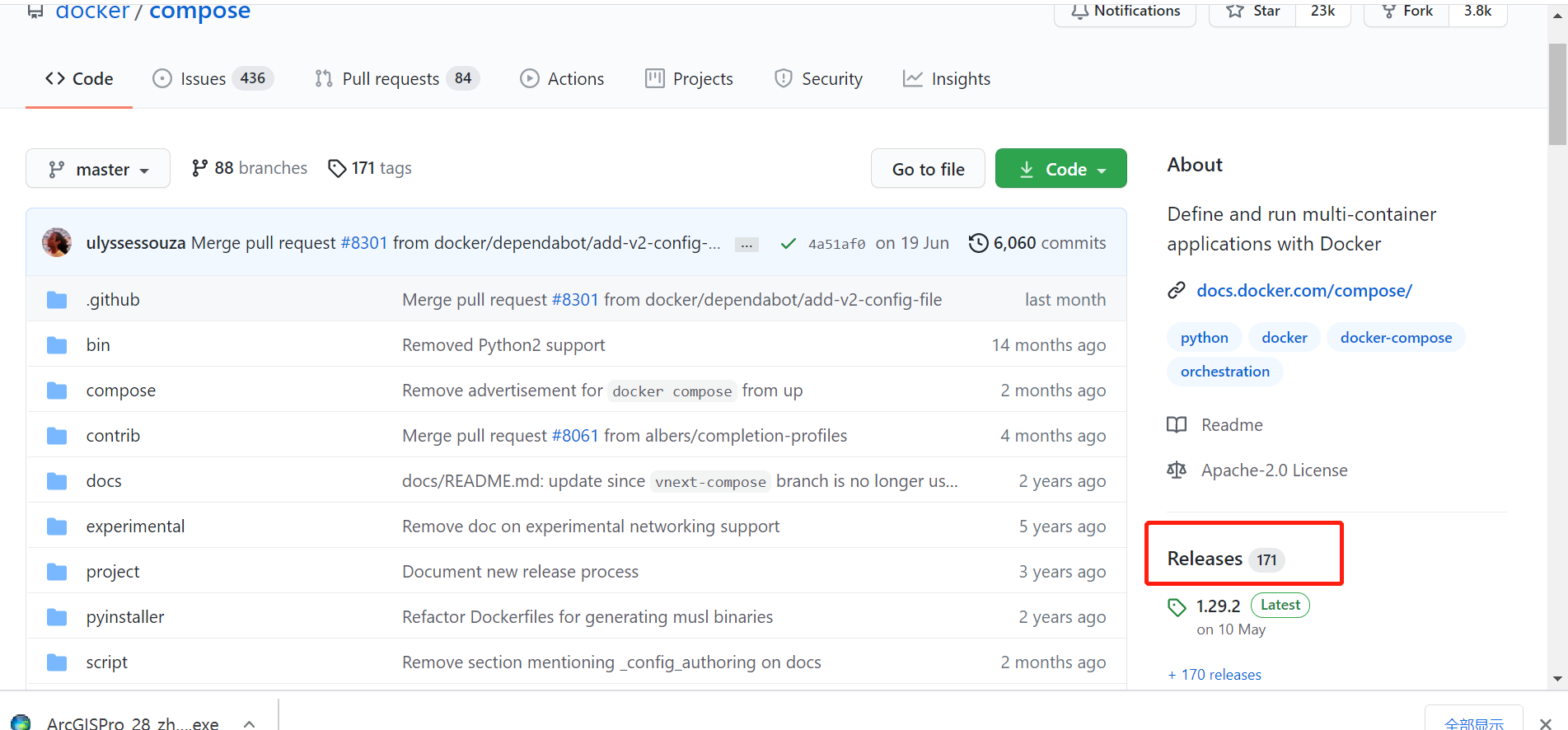Visit docs.docker.com/compose/ link
The height and width of the screenshot is (730, 1568).
point(1304,291)
